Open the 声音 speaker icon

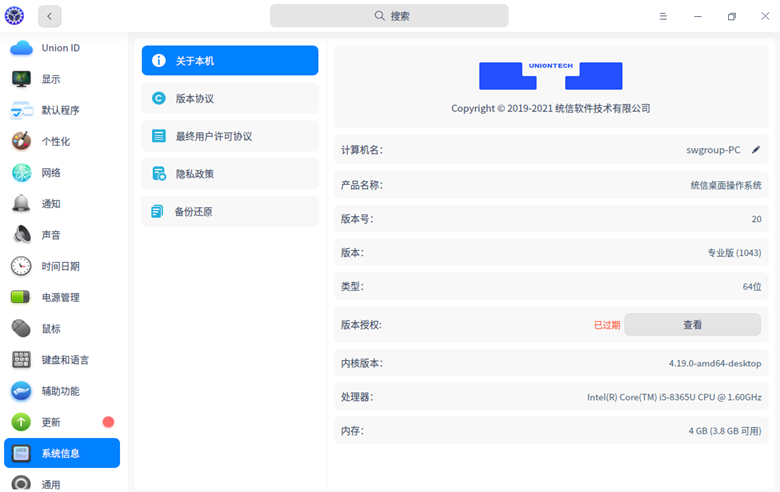pos(21,235)
